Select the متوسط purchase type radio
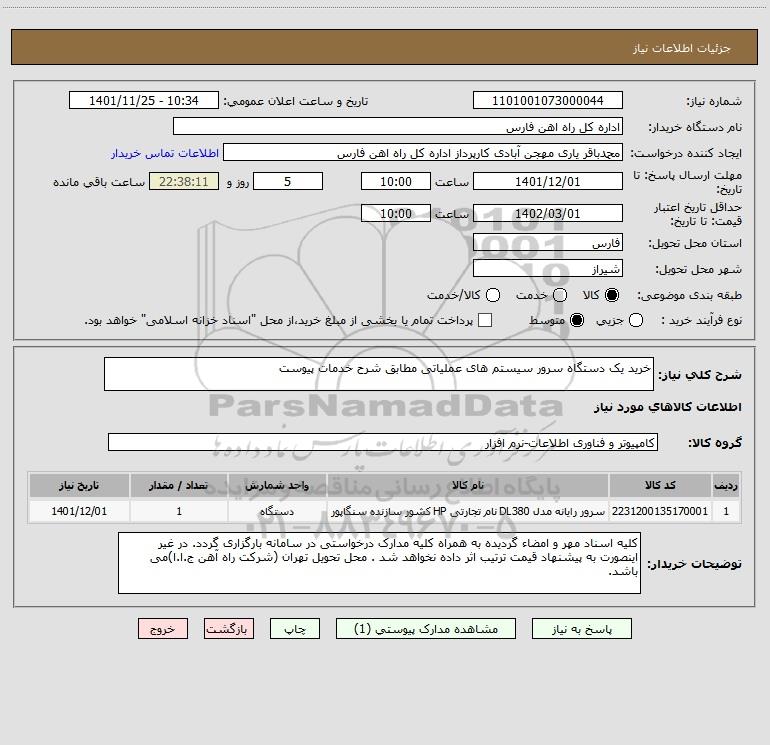770x745 pixels. pos(577,320)
